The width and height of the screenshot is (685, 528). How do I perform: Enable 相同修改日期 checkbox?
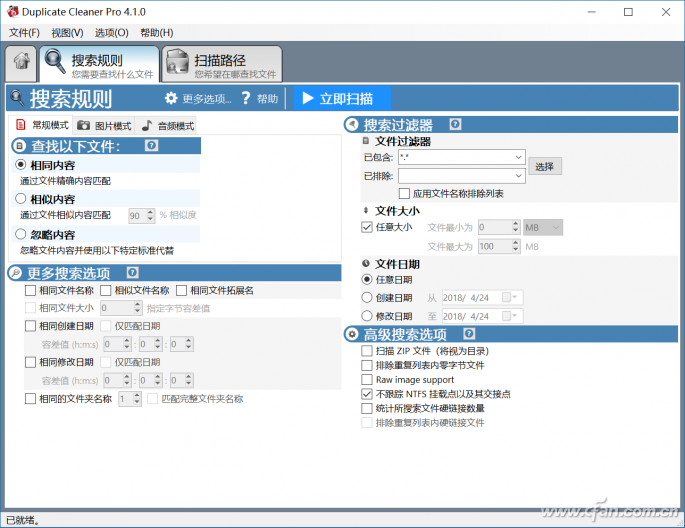pos(30,362)
